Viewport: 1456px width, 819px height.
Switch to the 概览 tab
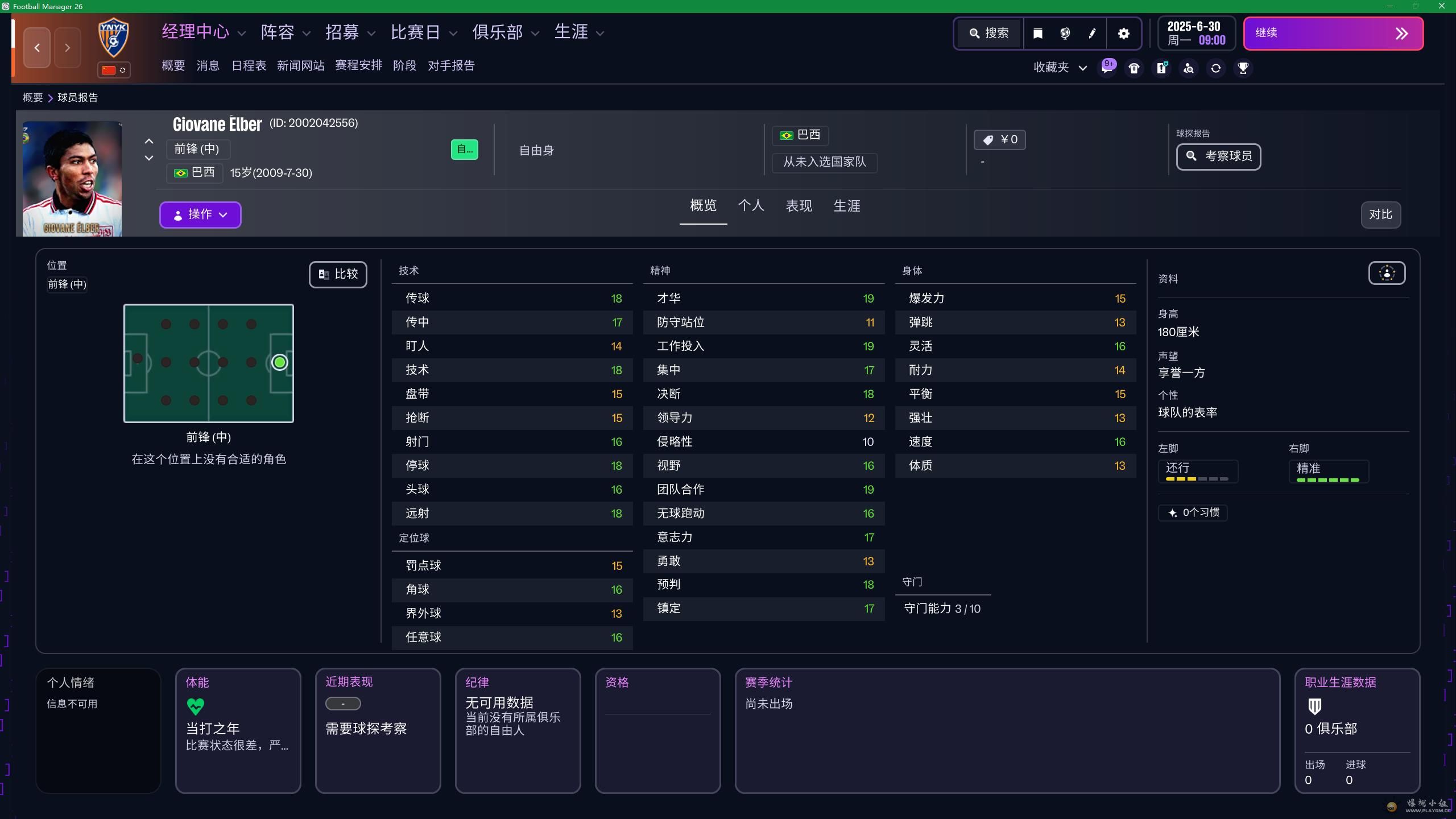click(x=703, y=206)
